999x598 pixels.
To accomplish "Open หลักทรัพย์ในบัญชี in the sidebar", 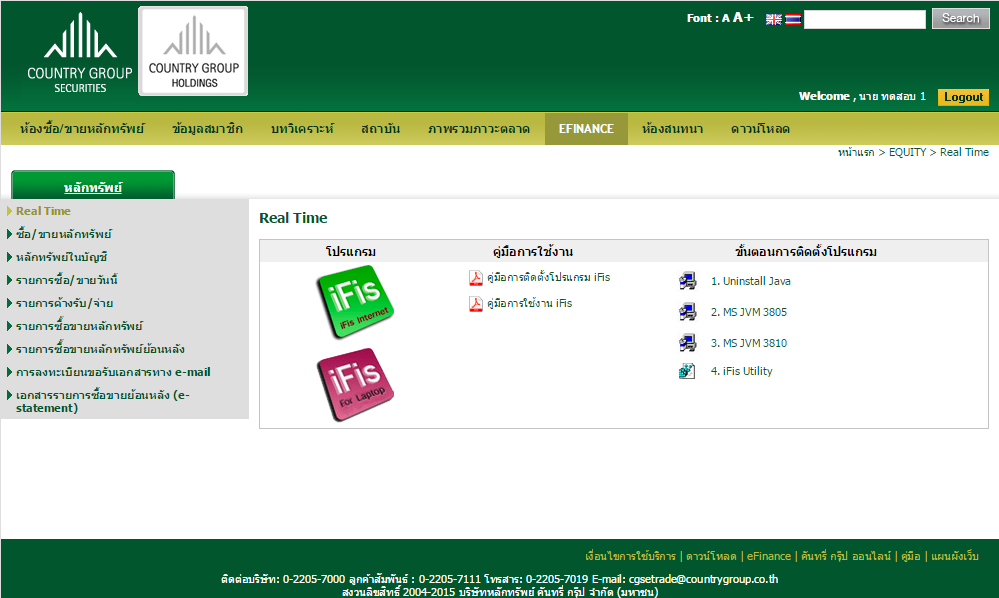I will (62, 257).
